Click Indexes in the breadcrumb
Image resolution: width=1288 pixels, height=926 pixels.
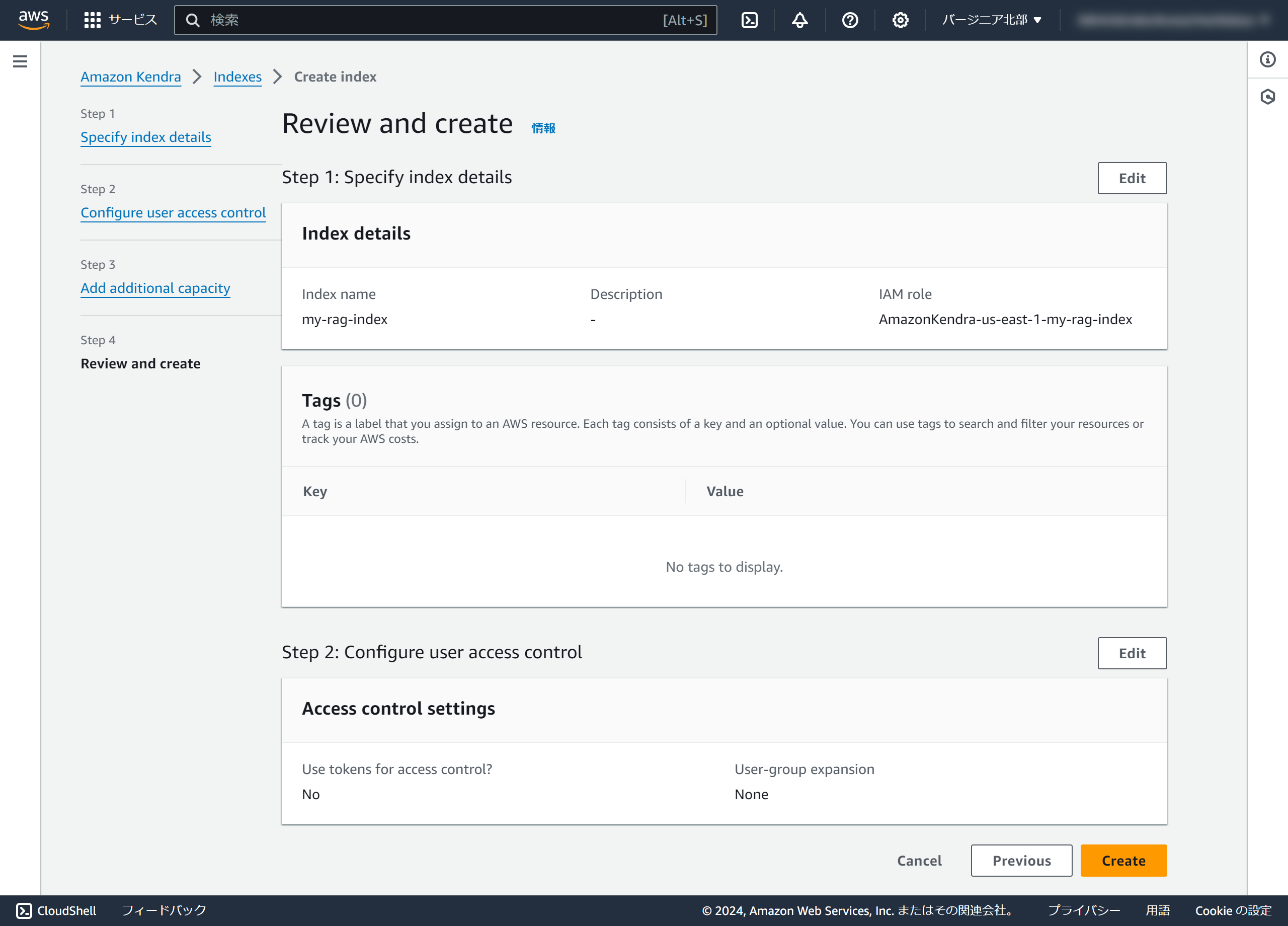point(237,76)
